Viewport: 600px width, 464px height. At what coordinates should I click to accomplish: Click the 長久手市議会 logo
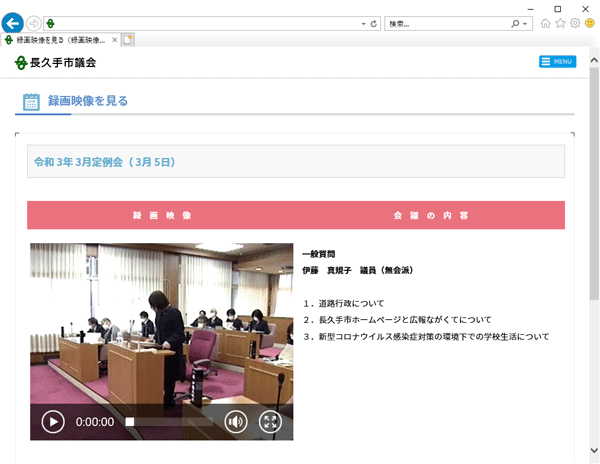56,62
